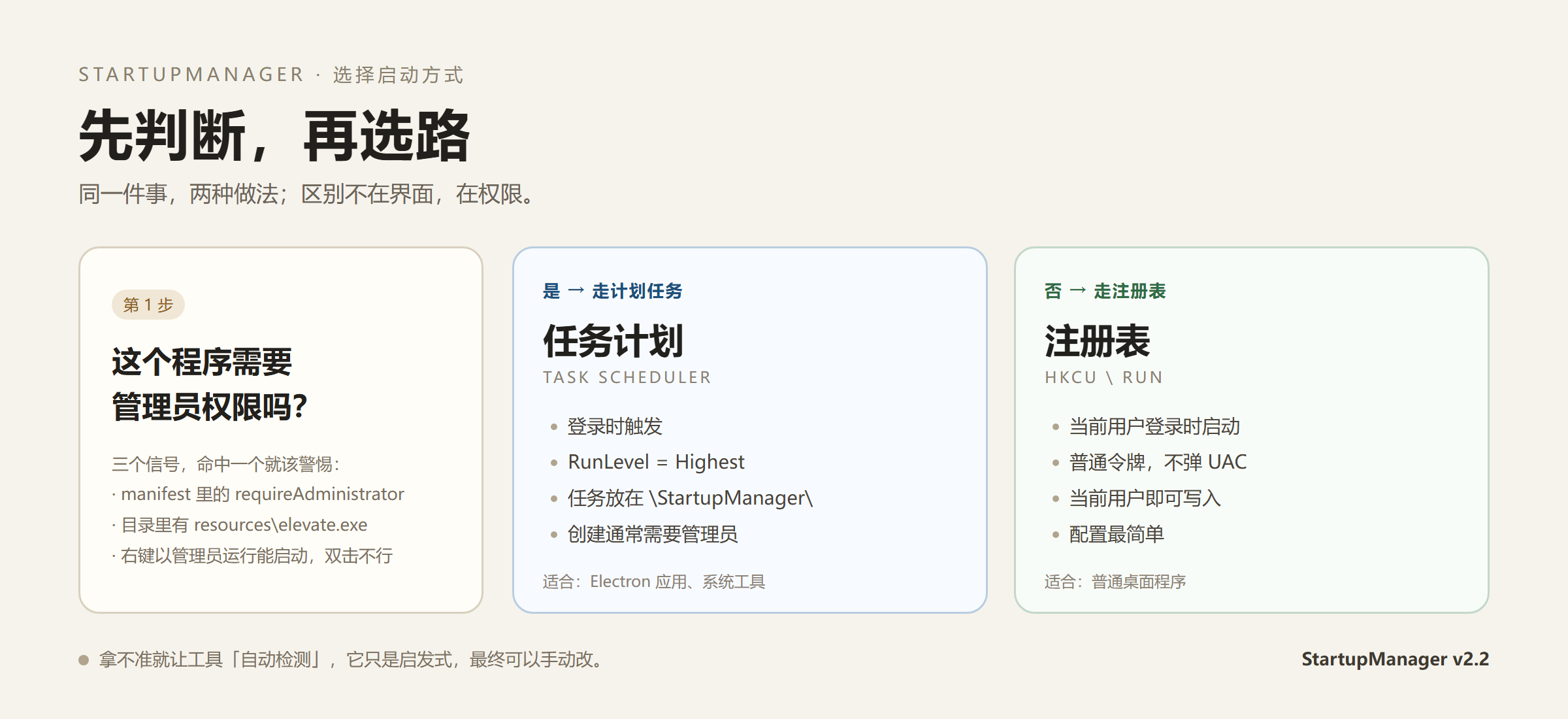This screenshot has height=719, width=1568.
Task: Click the bullet 配置最简单
Action: tap(1117, 534)
